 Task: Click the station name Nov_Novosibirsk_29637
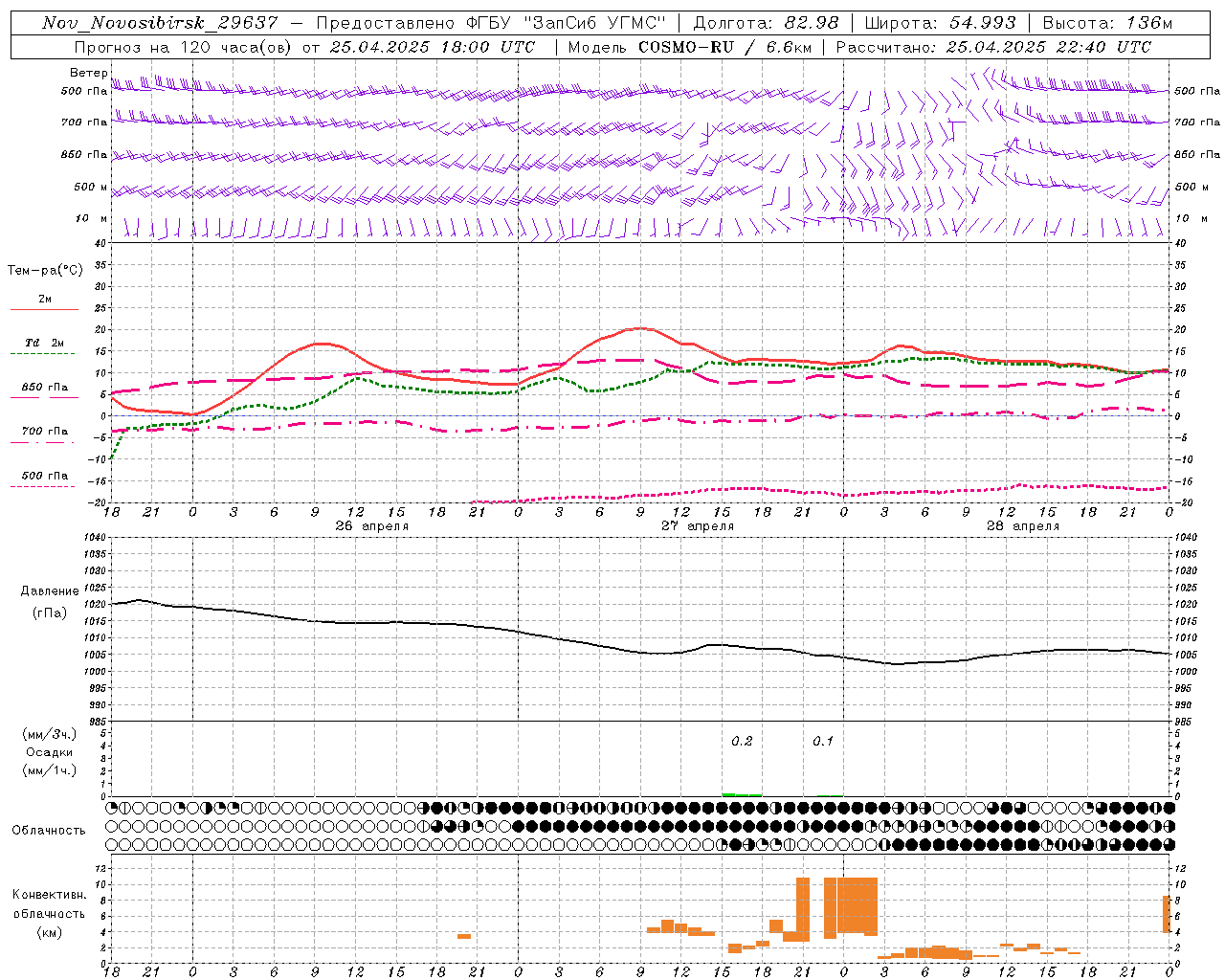pos(160,23)
